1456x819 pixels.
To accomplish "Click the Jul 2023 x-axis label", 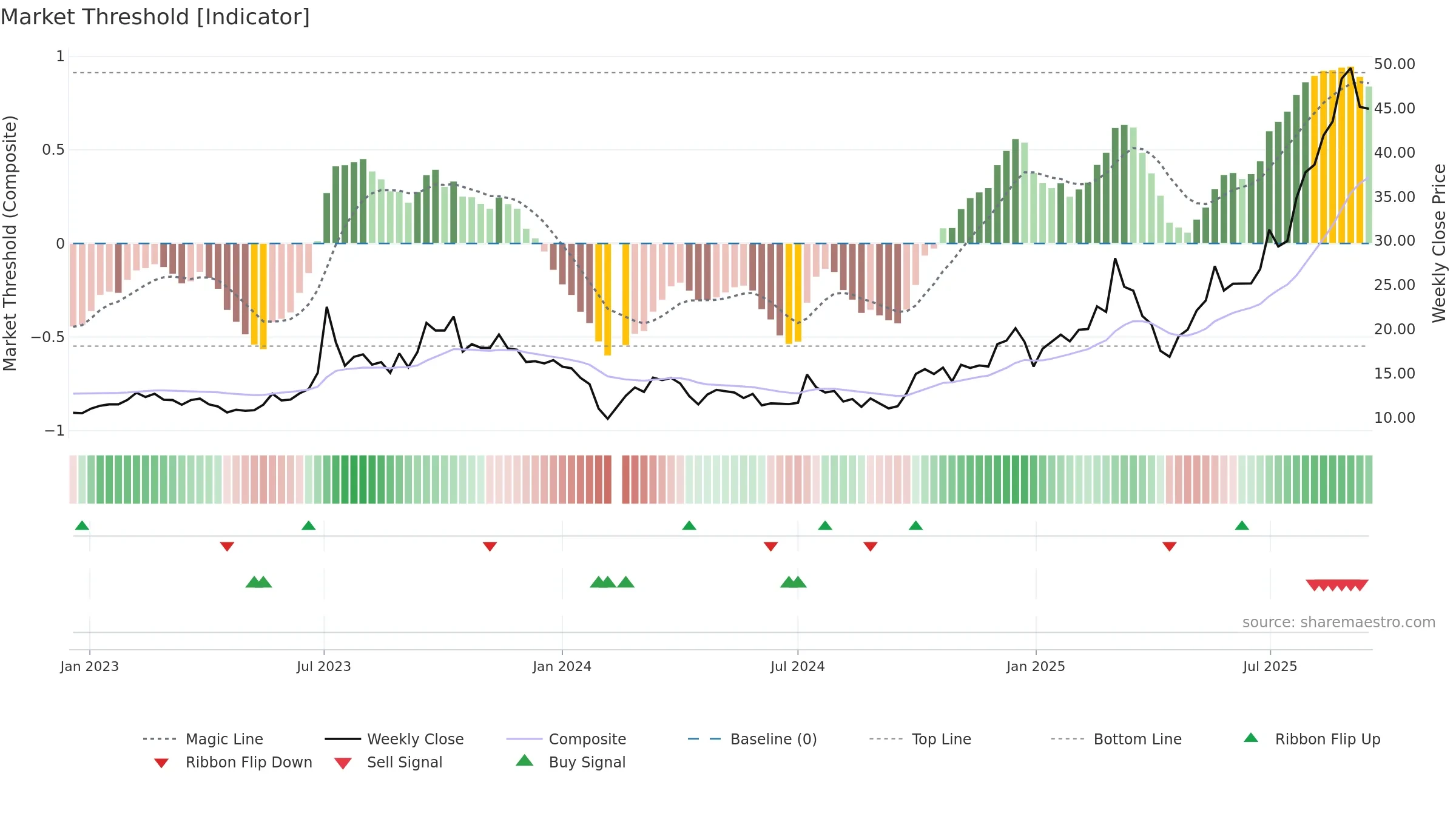I will coord(324,667).
